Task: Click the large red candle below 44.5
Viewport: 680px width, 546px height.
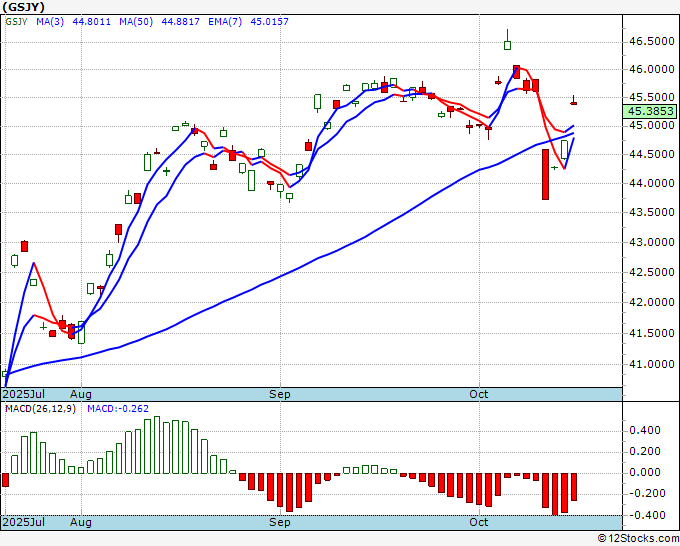Action: (546, 174)
